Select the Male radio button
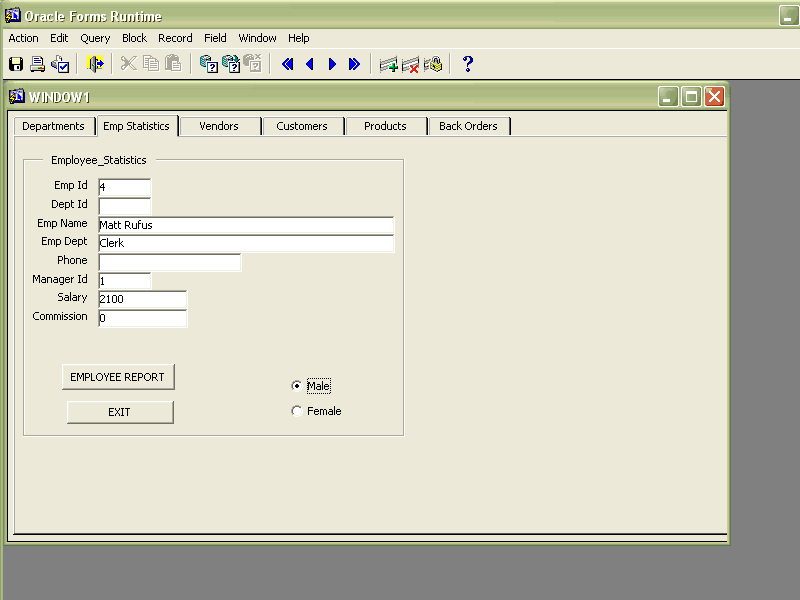 [296, 386]
